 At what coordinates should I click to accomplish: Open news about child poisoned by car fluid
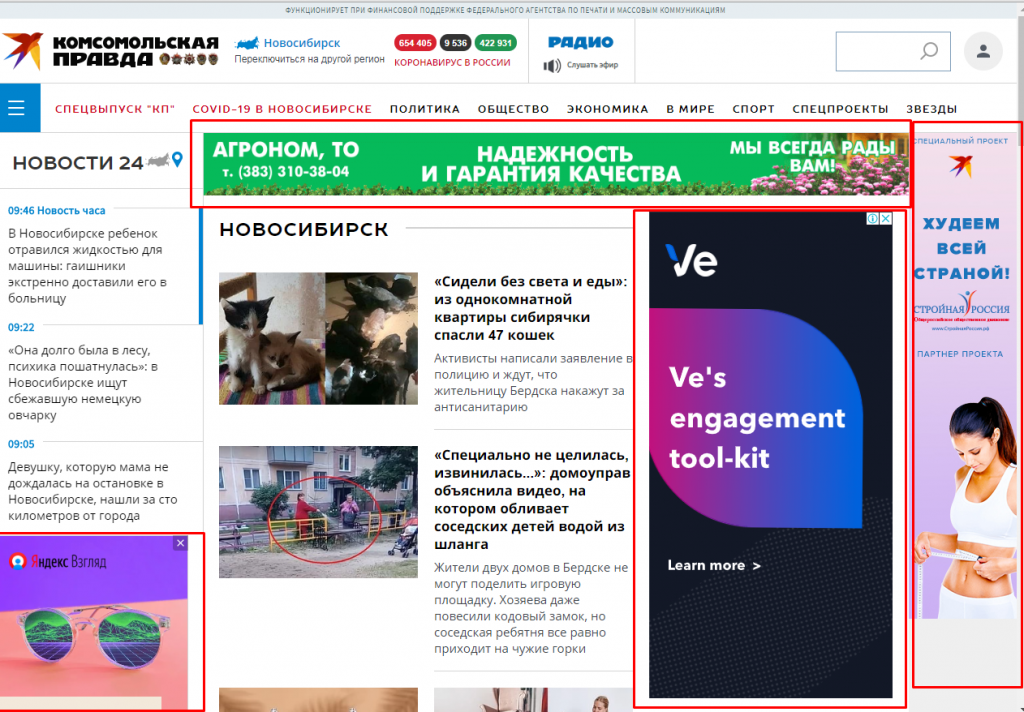[x=88, y=266]
